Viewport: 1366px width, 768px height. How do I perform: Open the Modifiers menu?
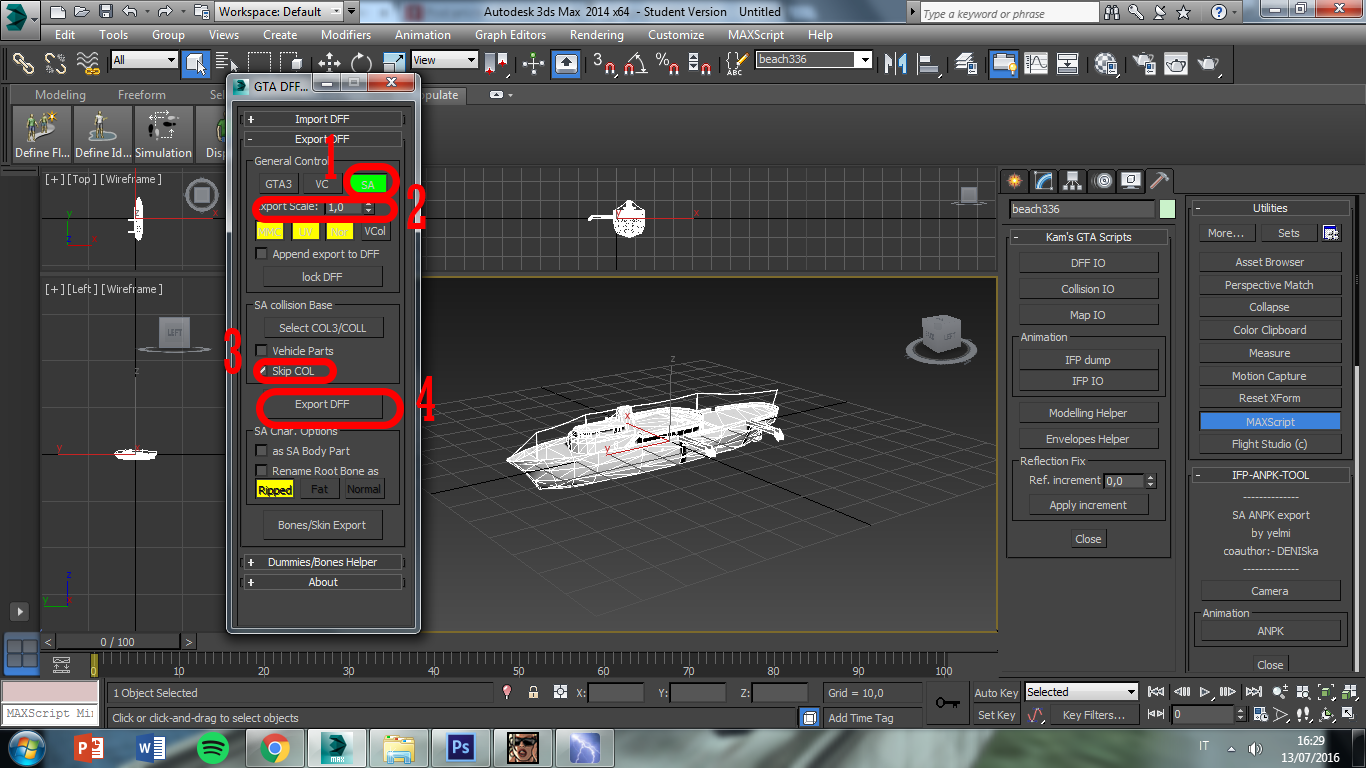pyautogui.click(x=346, y=34)
